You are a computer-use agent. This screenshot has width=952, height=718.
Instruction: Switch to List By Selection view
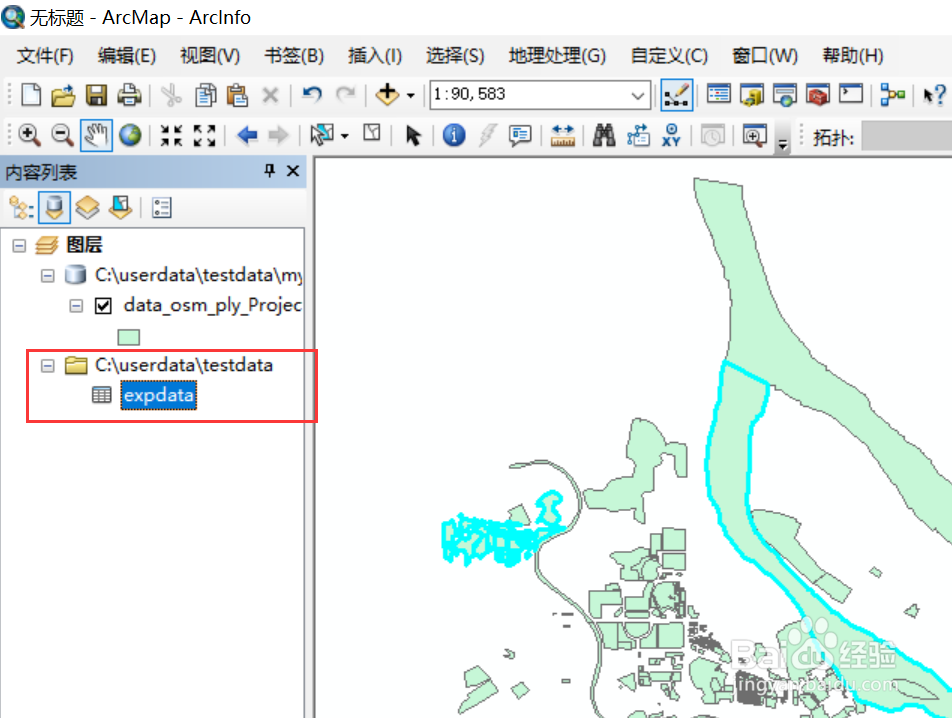coord(120,208)
